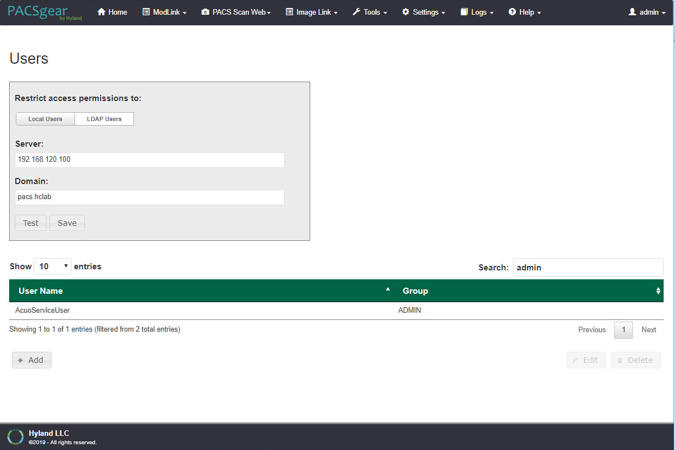This screenshot has width=675, height=450.
Task: Open the Image Link dropdown menu
Action: [312, 12]
